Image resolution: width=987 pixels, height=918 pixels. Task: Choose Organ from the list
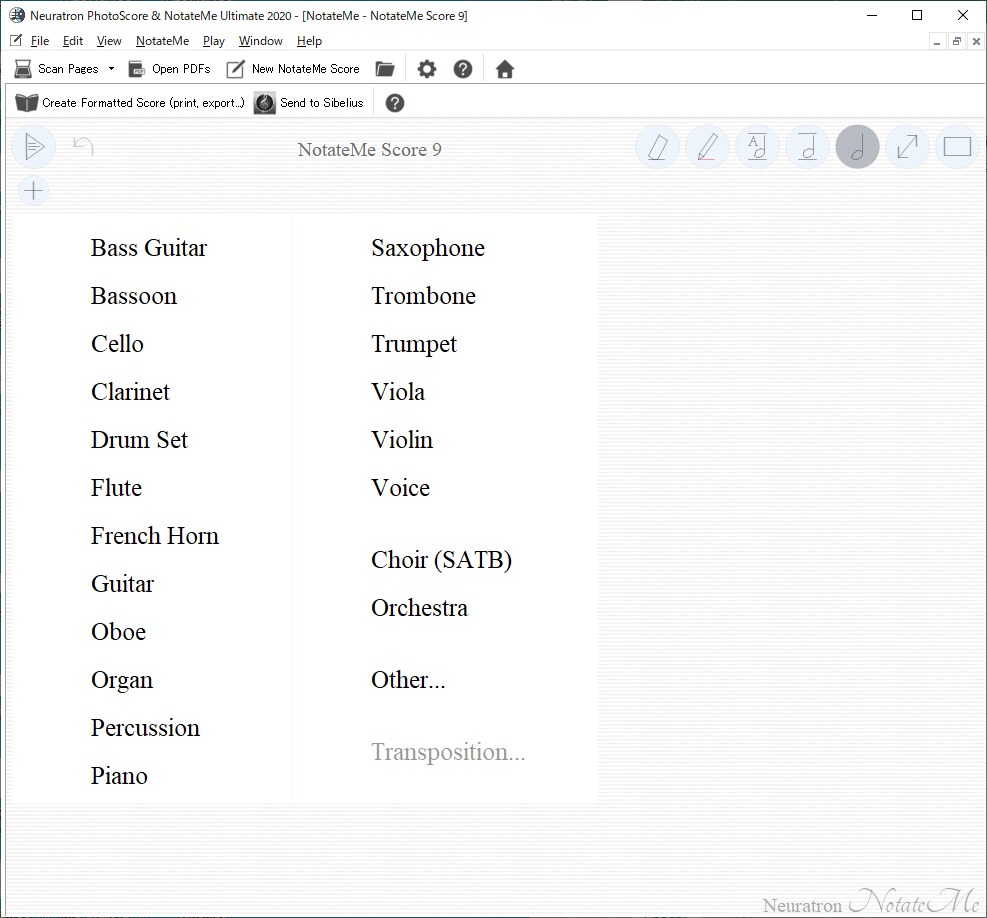tap(121, 680)
